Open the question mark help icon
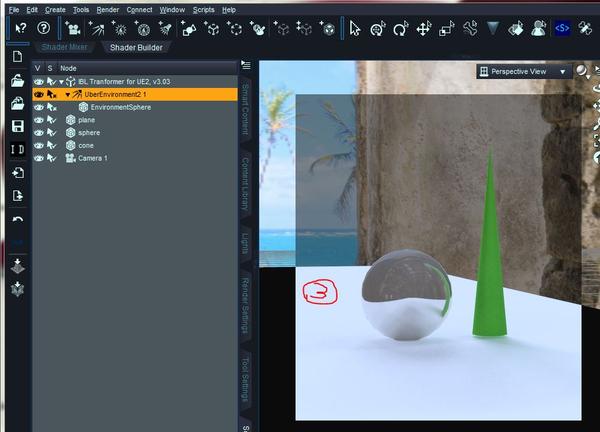The height and width of the screenshot is (432, 600). [x=44, y=28]
